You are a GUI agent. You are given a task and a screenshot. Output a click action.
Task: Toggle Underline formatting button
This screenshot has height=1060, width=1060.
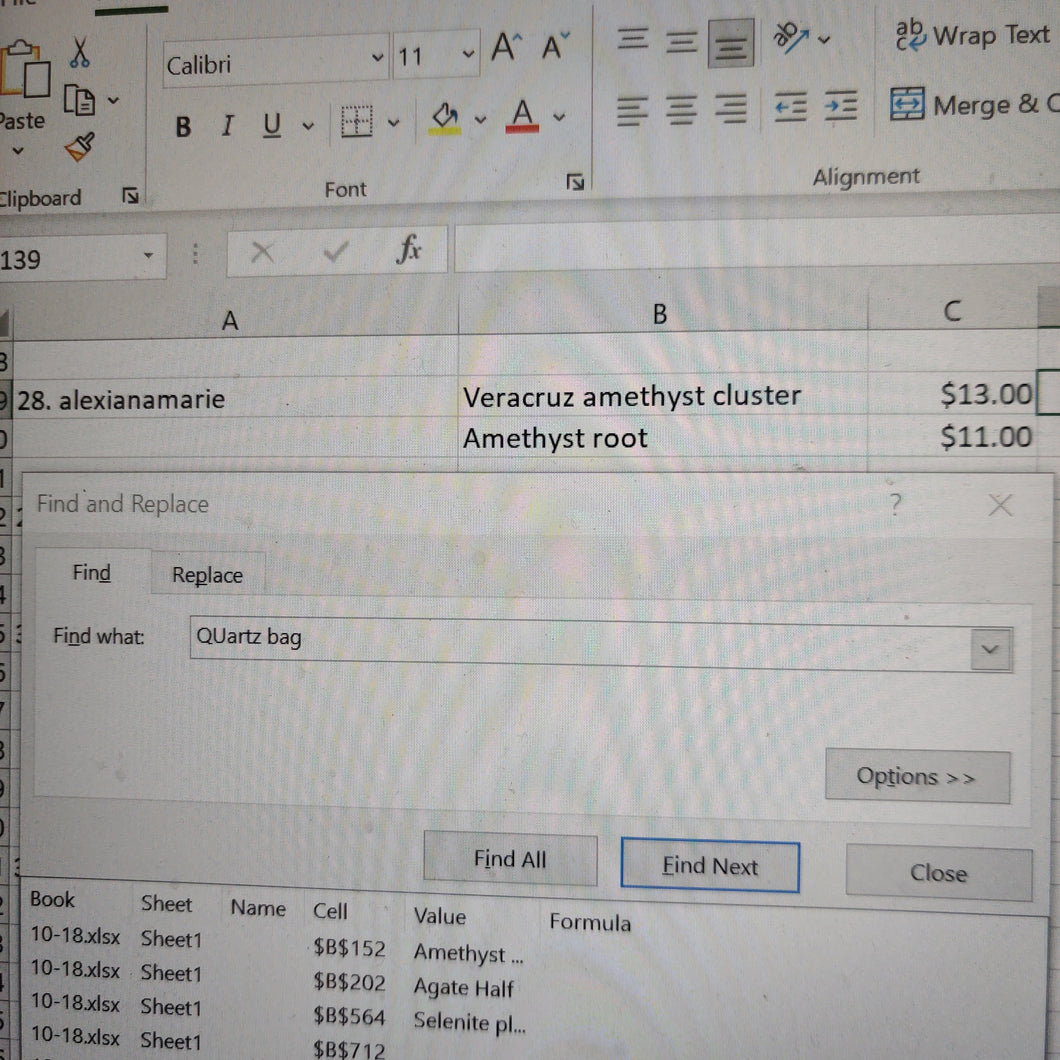coord(272,125)
